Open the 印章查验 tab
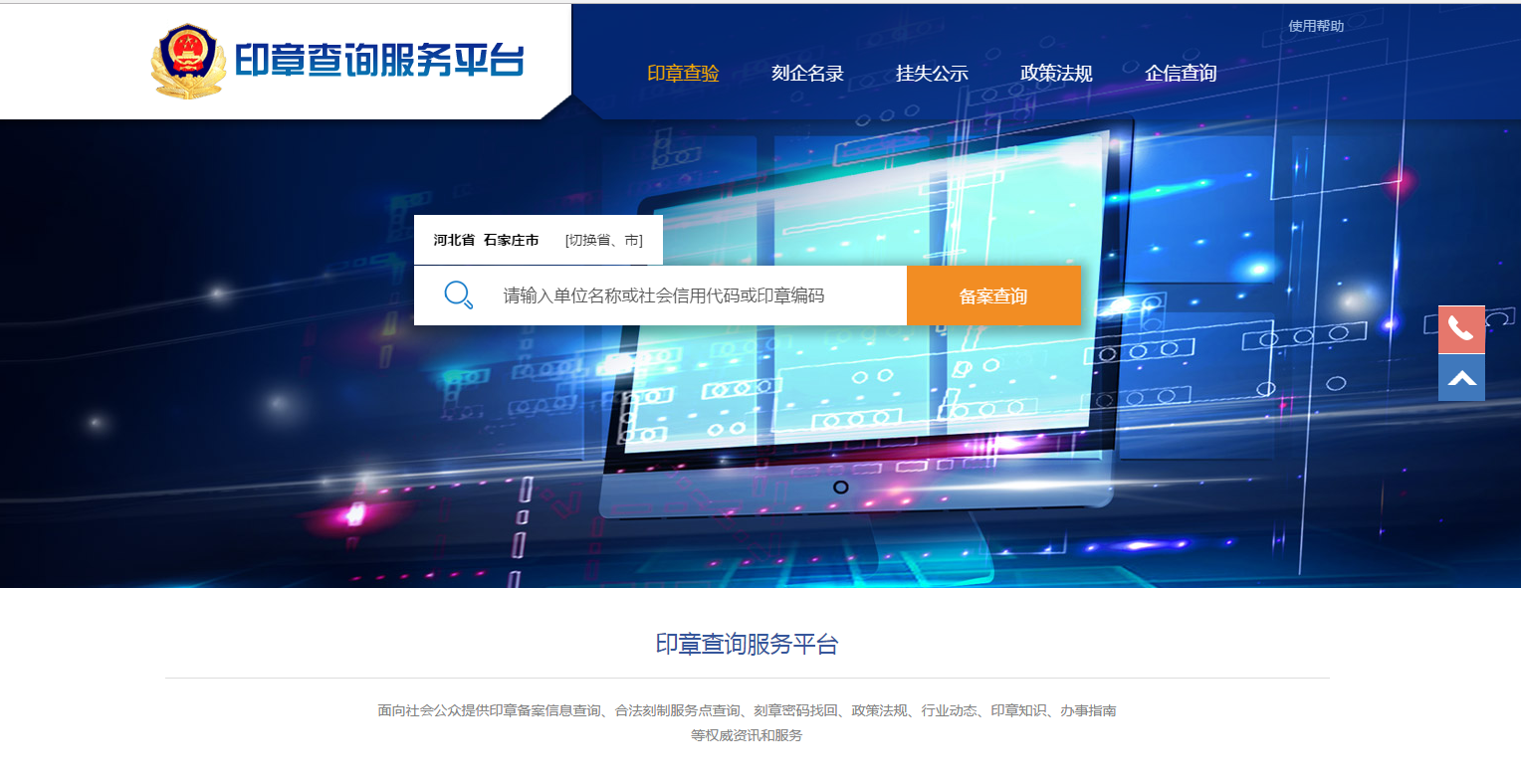The image size is (1521, 784). click(x=683, y=74)
